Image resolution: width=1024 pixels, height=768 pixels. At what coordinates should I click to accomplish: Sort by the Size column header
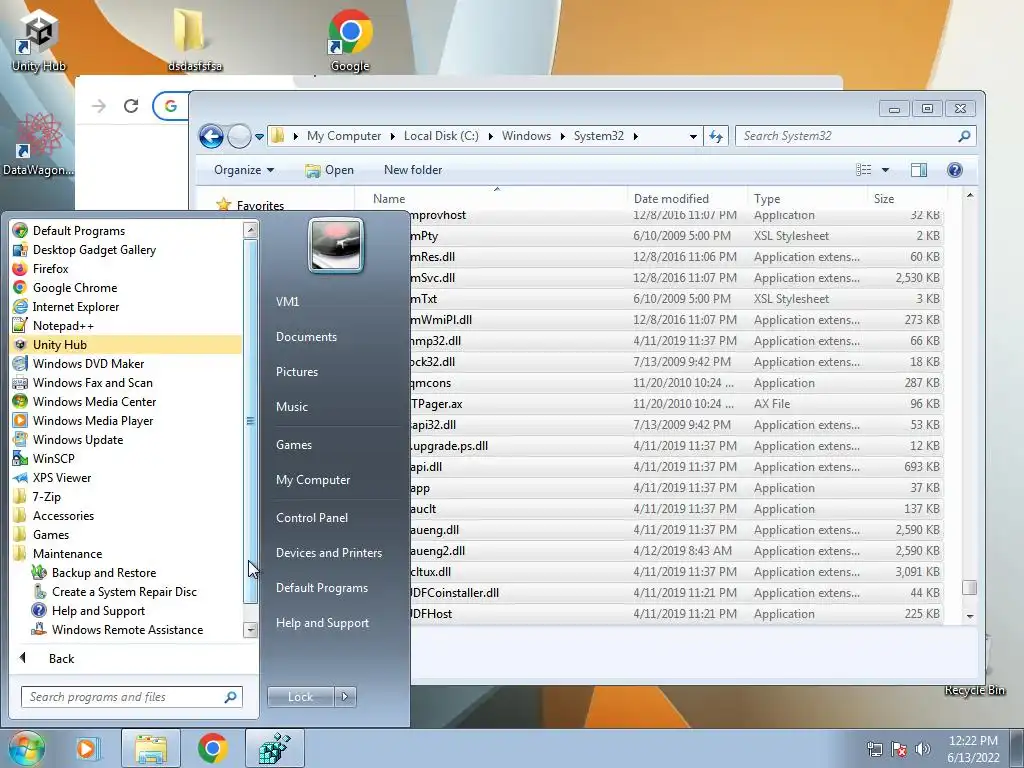[x=907, y=199]
